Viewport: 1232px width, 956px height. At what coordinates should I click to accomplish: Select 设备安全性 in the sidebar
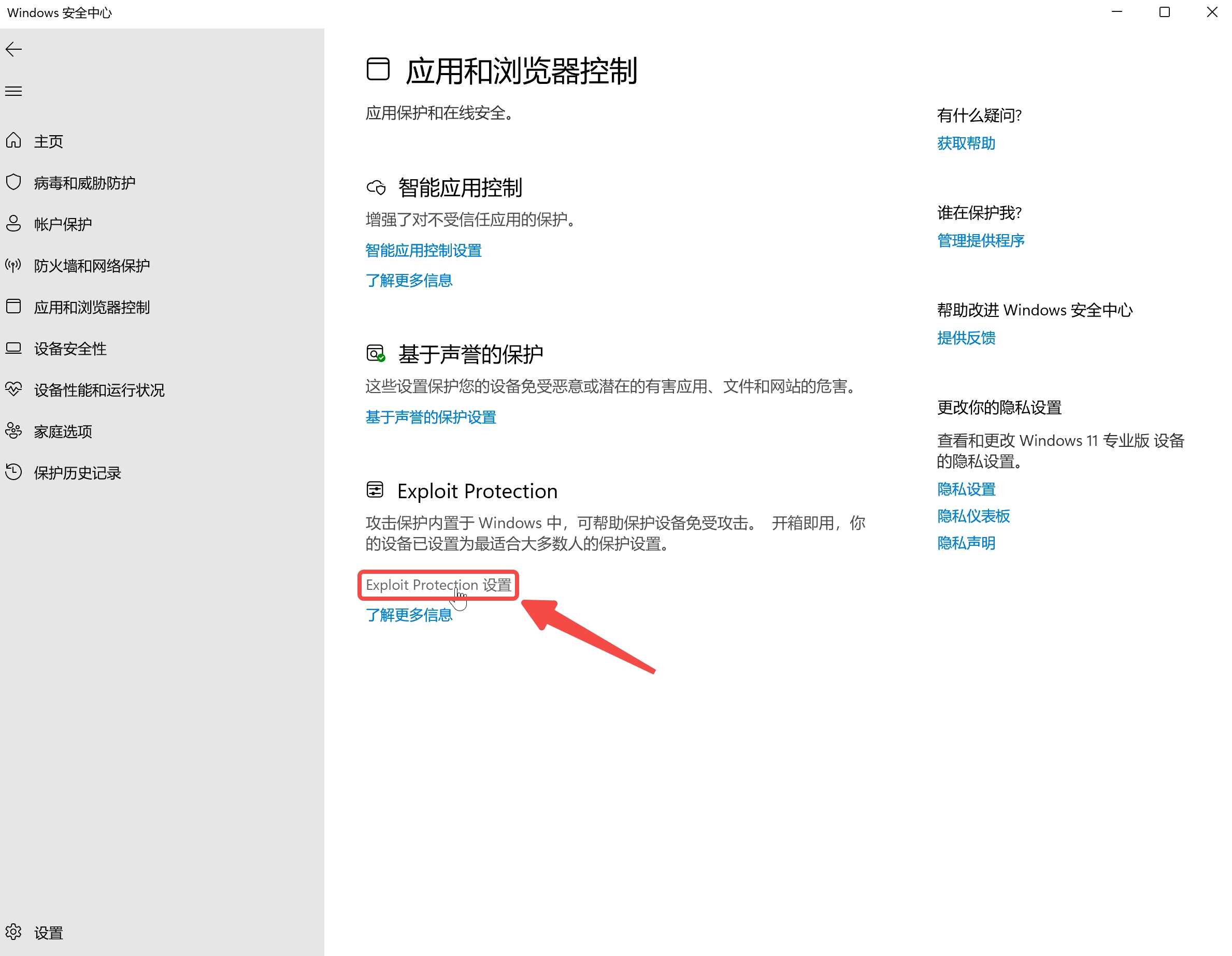pyautogui.click(x=70, y=349)
